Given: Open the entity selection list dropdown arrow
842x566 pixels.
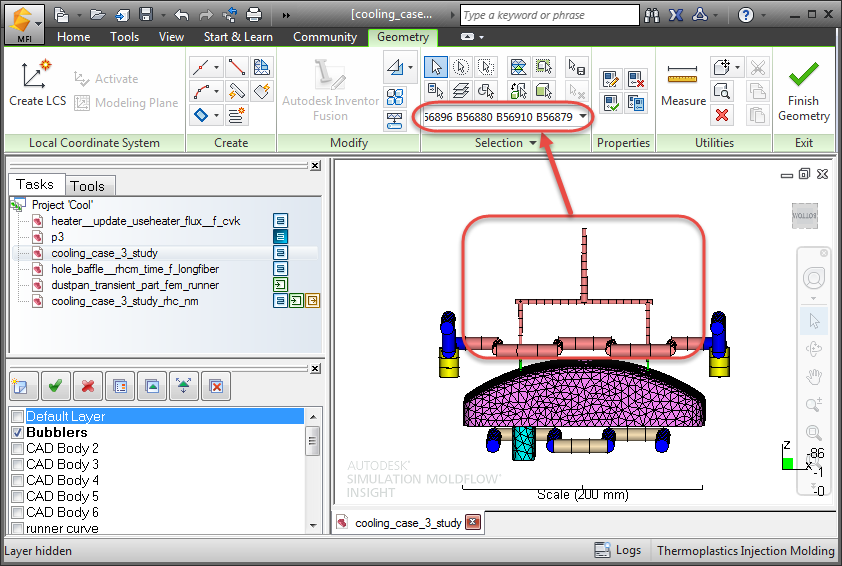Looking at the screenshot, I should (583, 117).
